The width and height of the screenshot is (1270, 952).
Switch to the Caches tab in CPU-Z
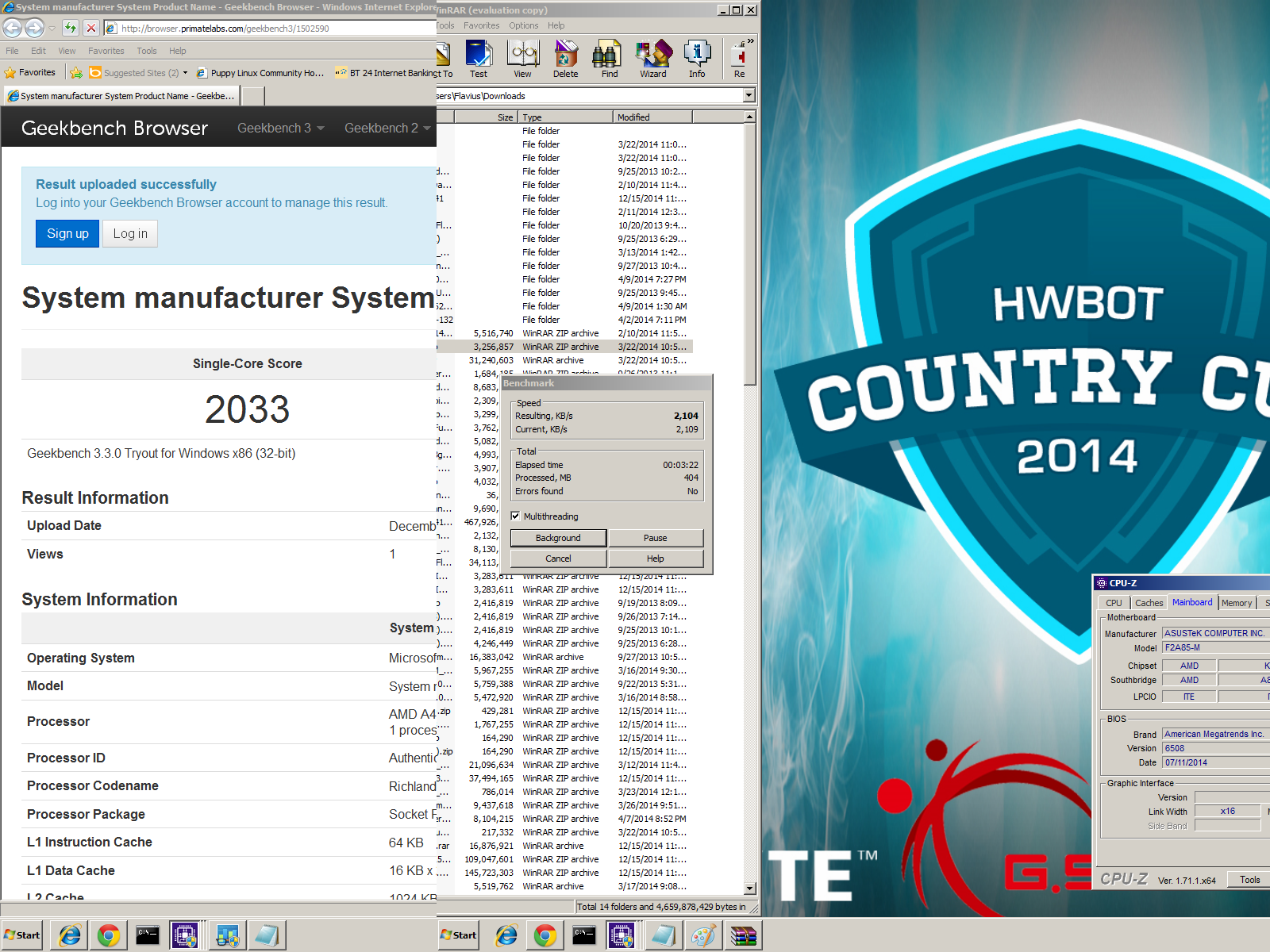[1149, 603]
